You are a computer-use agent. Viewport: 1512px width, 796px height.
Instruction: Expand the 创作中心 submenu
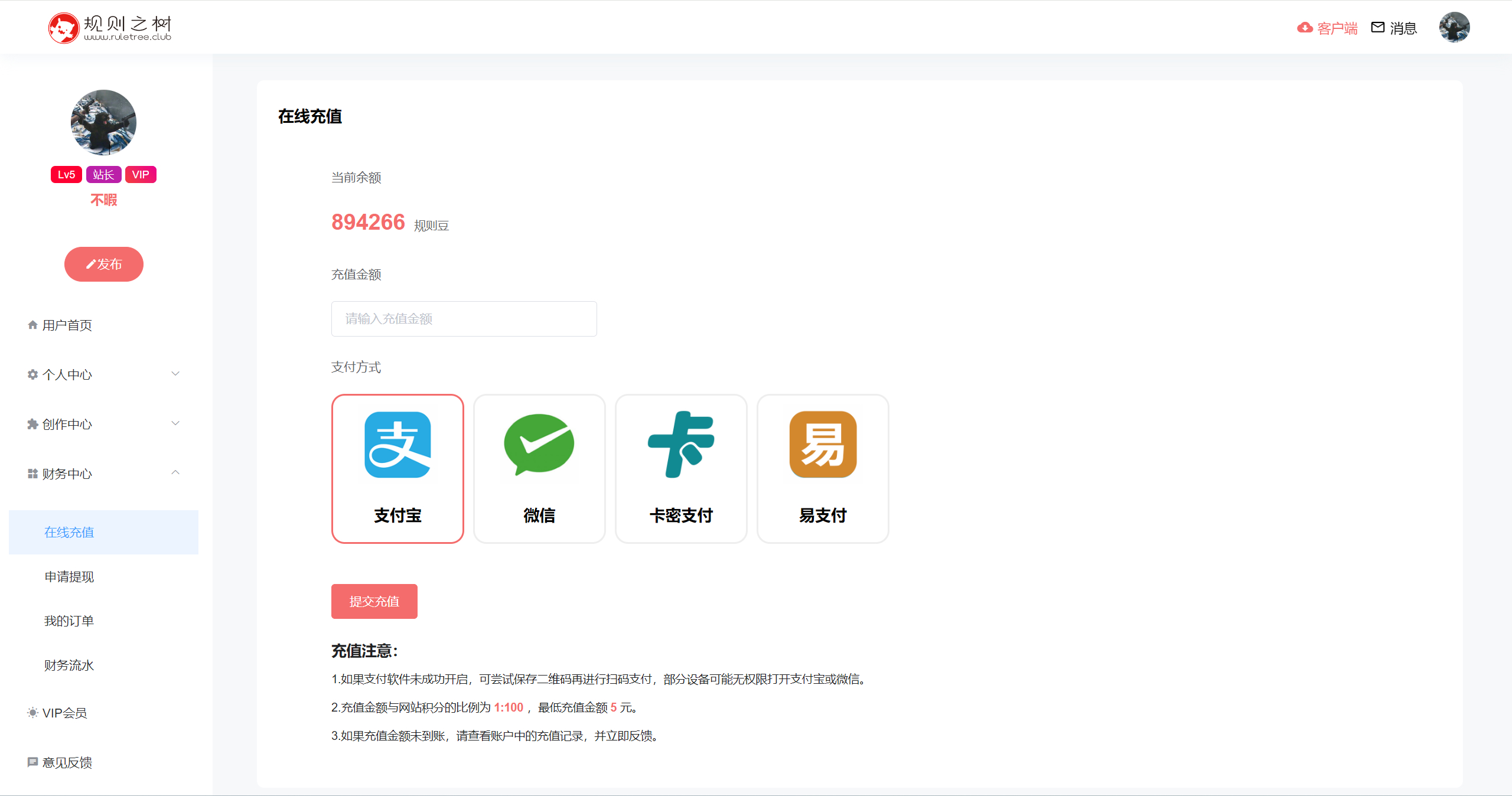pyautogui.click(x=175, y=423)
